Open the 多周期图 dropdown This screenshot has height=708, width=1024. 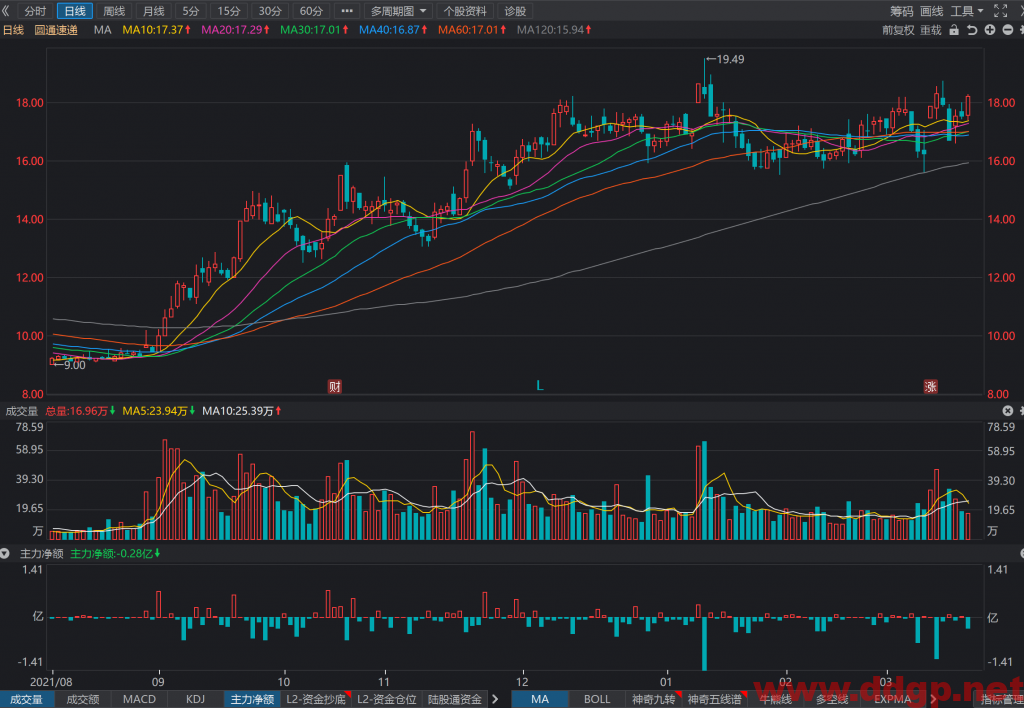point(398,11)
